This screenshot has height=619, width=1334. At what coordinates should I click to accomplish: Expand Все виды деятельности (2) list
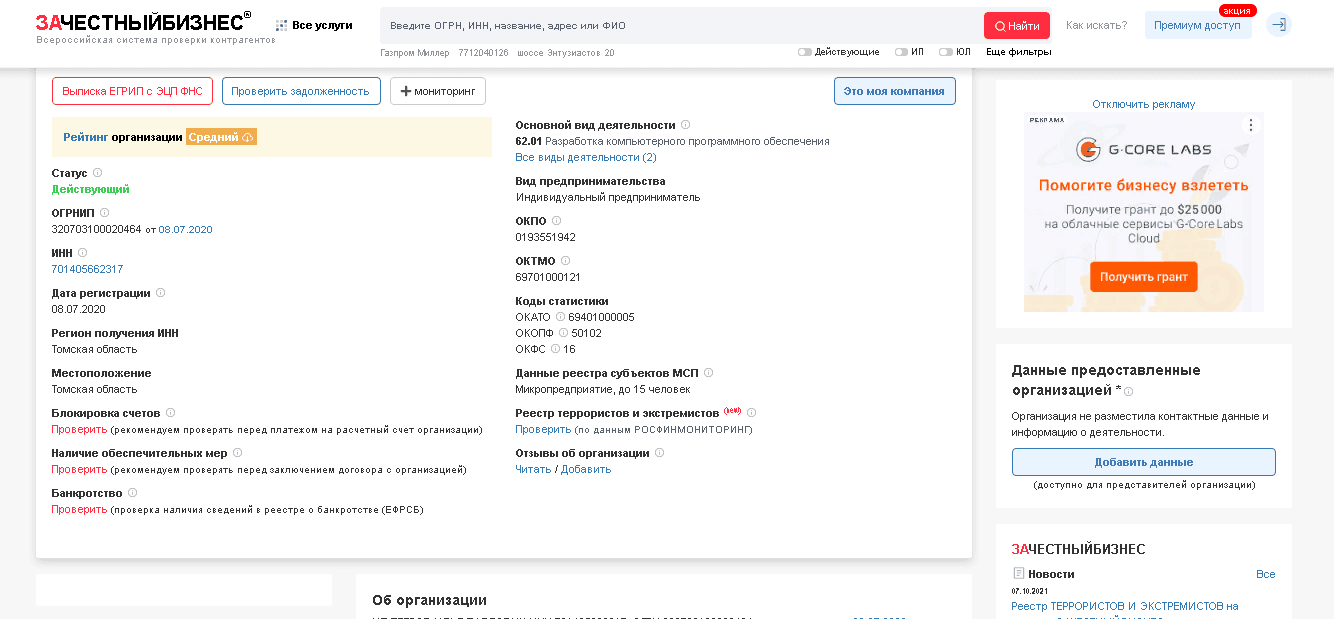(x=585, y=157)
